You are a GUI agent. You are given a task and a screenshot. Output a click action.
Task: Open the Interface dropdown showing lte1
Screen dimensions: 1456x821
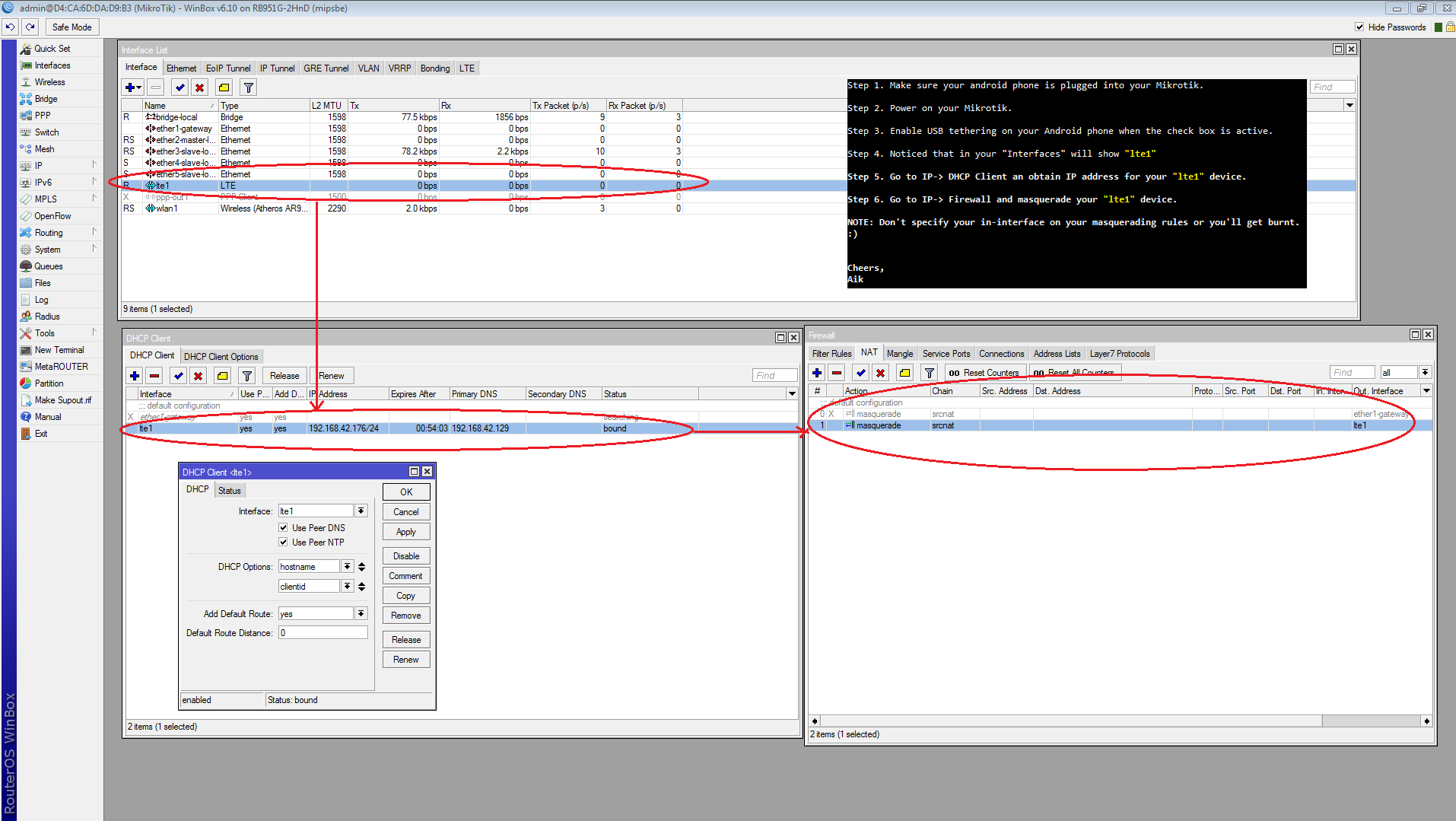[x=361, y=511]
